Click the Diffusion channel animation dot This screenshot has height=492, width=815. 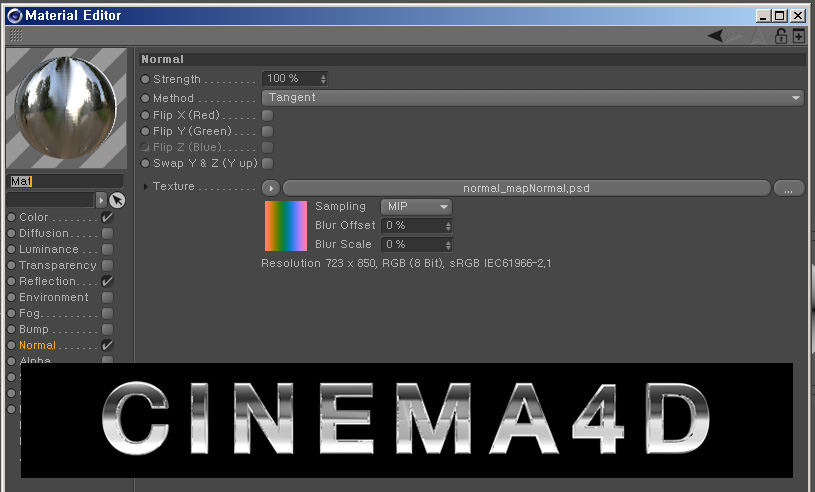tap(11, 233)
